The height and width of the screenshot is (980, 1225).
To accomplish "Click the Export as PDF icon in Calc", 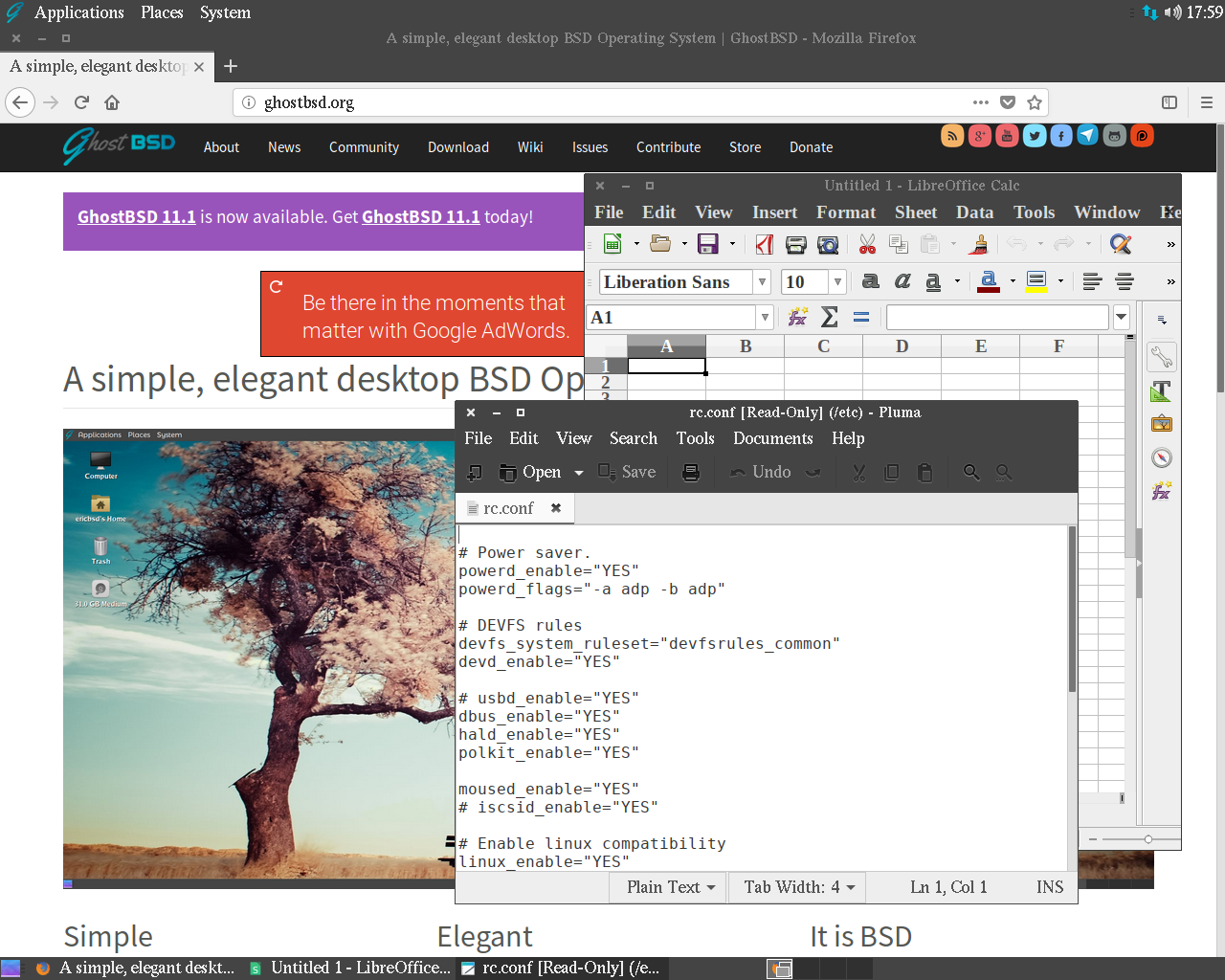I will (764, 244).
